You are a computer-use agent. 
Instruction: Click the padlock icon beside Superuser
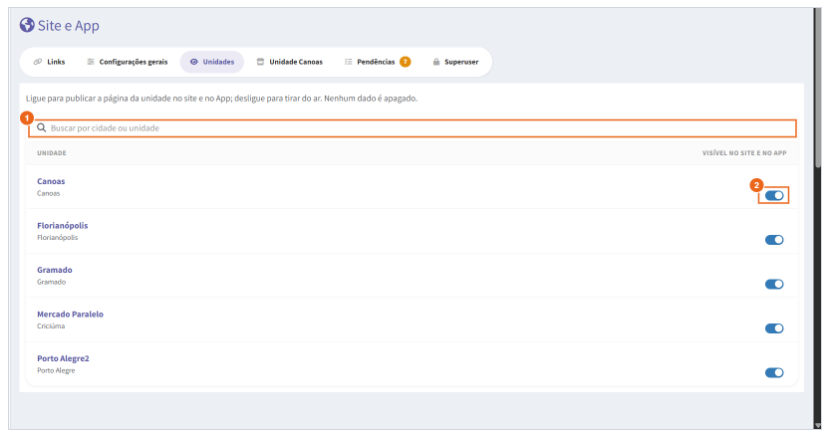[x=436, y=62]
